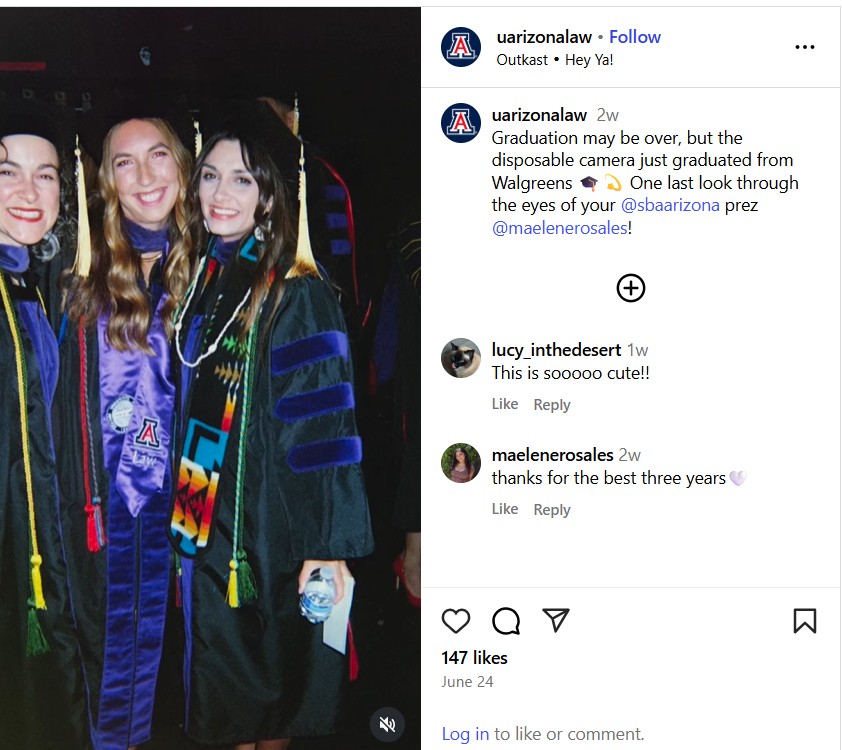Follow the uarizonalaw account

(x=635, y=37)
